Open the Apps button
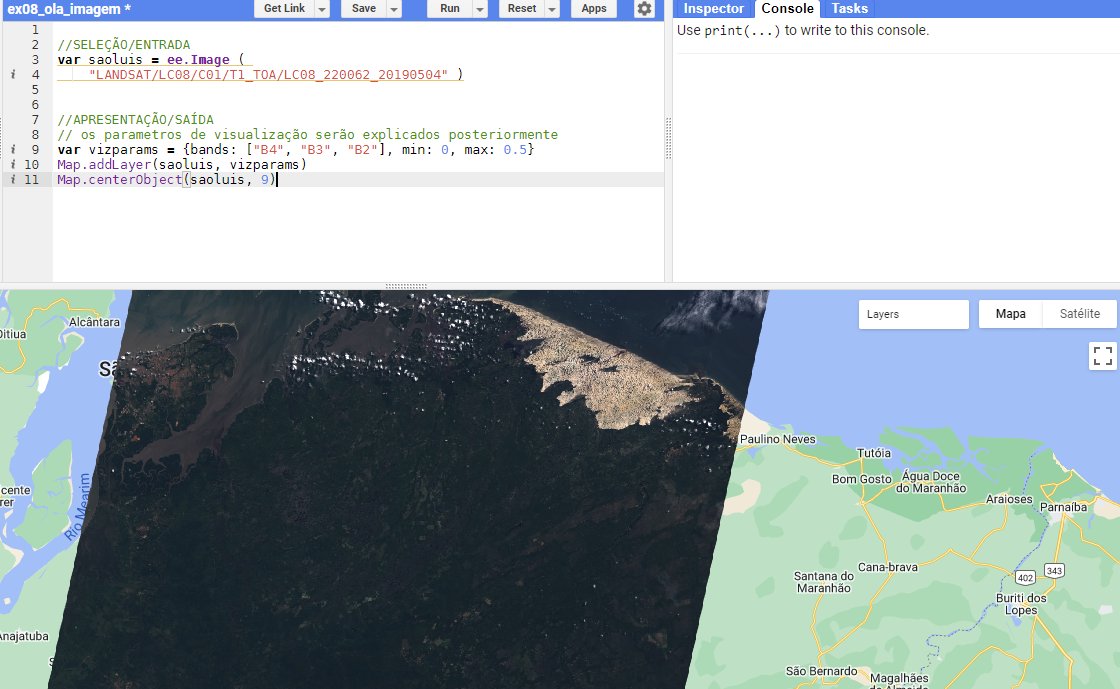Screen dimensions: 1120x689 tap(594, 9)
